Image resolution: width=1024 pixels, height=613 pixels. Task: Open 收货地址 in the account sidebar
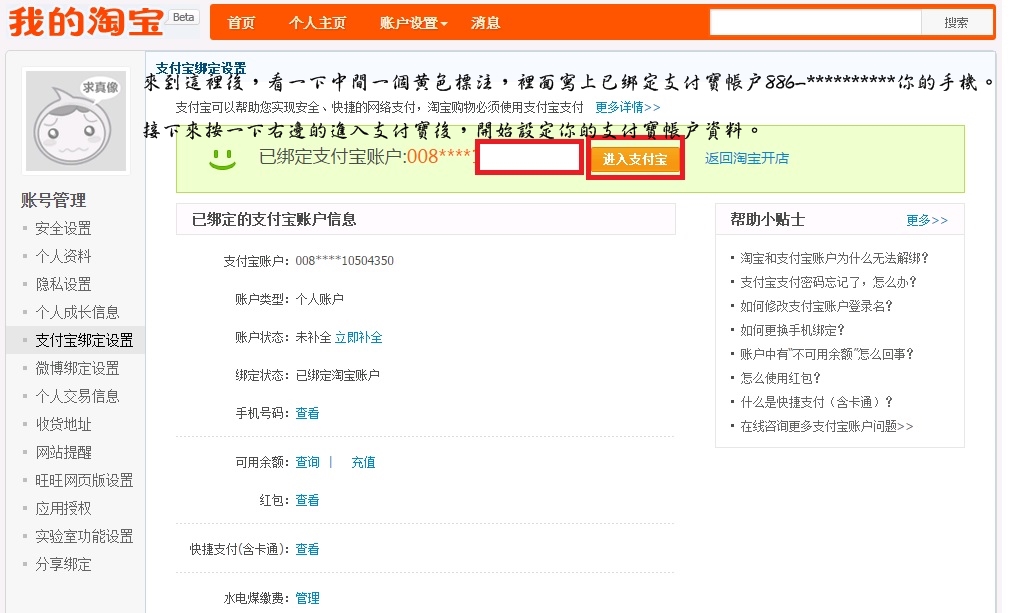(x=63, y=424)
